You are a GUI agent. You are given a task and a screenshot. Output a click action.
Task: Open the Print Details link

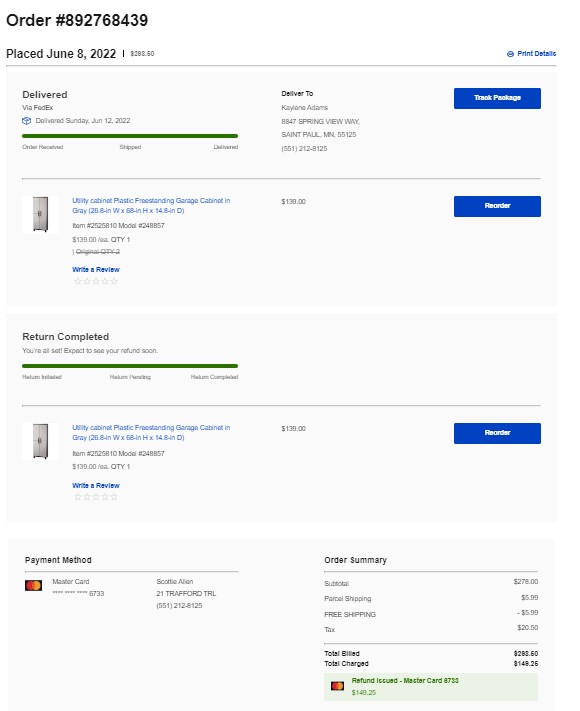pos(536,54)
